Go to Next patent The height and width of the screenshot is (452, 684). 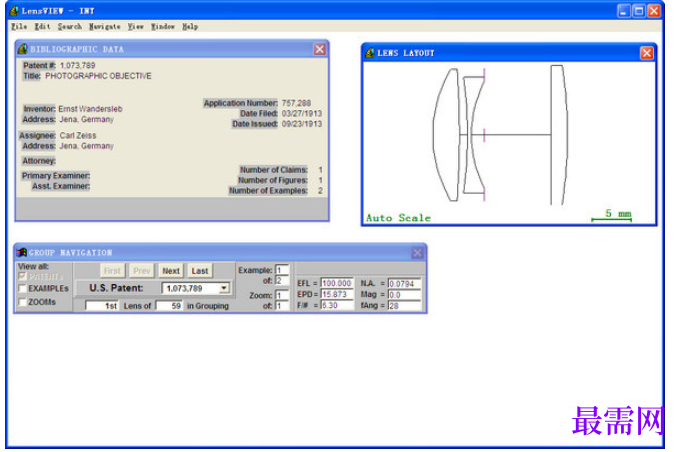171,271
